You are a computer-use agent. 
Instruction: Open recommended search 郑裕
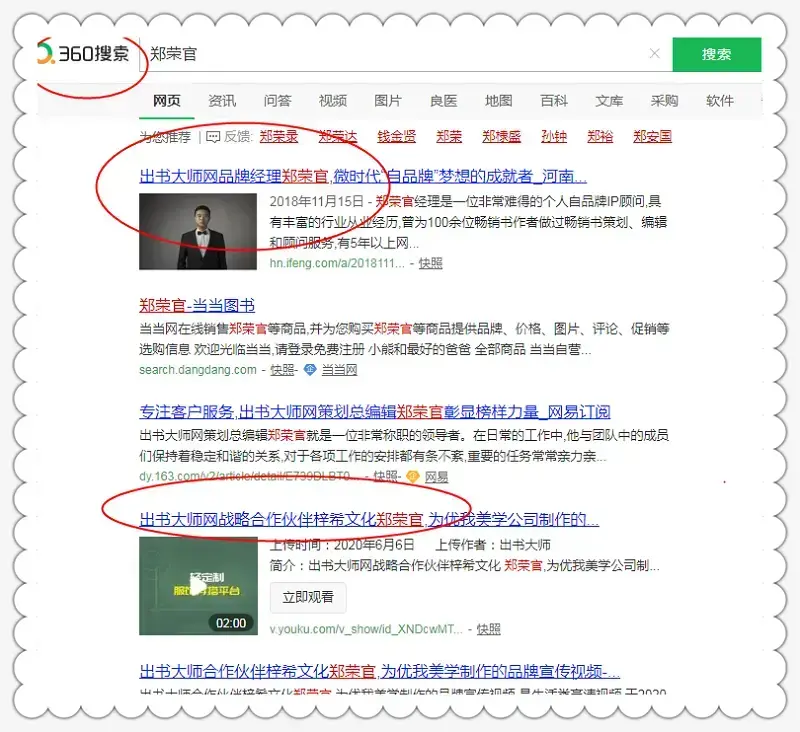tap(600, 137)
